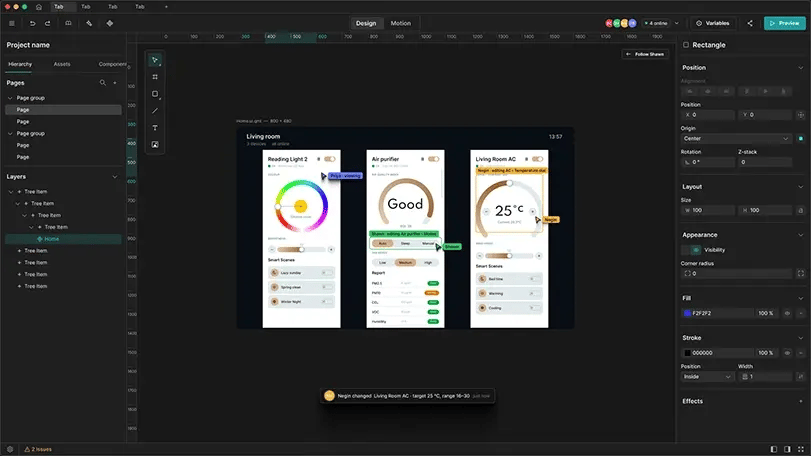Collapse the Layout section chevron
Image resolution: width=811 pixels, height=456 pixels.
pyautogui.click(x=801, y=187)
